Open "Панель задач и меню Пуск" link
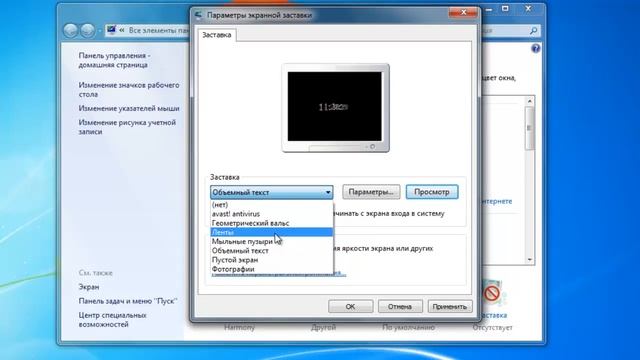Image resolution: width=640 pixels, height=360 pixels. 128,301
